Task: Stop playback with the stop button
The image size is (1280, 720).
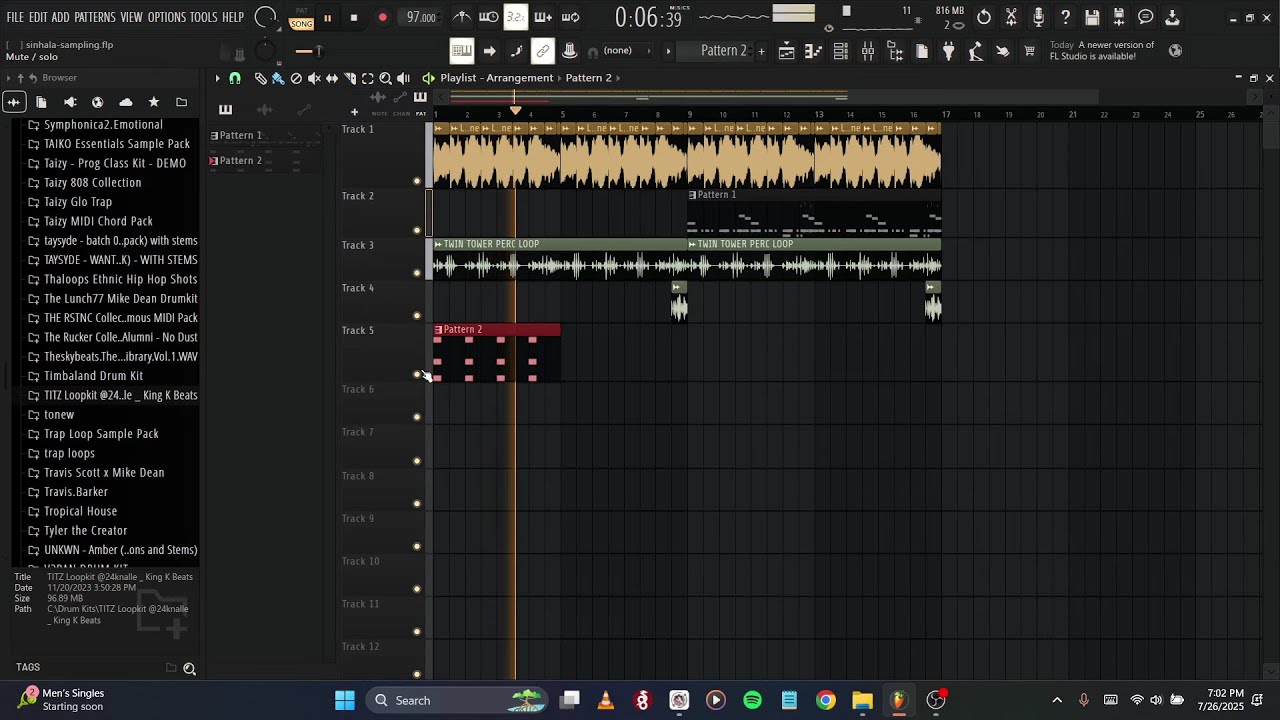Action: coord(354,18)
